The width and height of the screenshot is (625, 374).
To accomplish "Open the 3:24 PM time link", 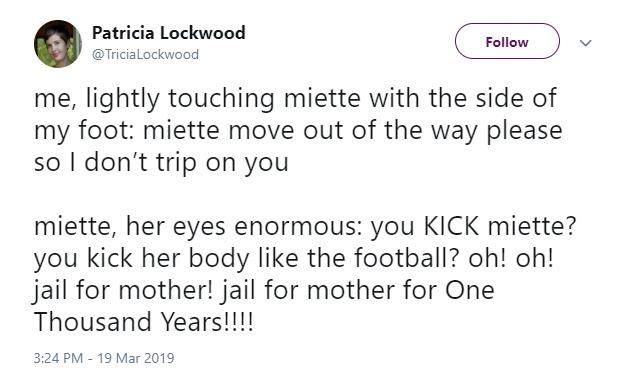I will 58,358.
